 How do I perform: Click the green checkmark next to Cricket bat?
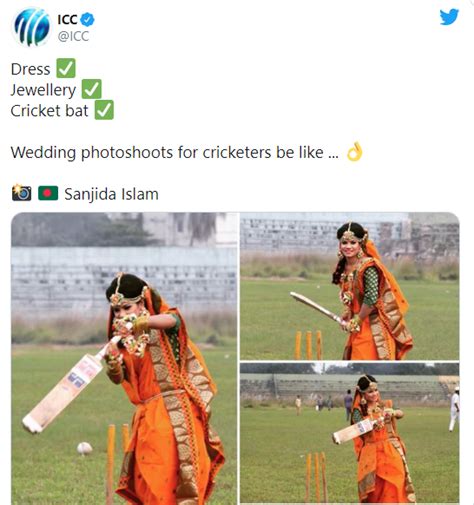pos(104,110)
